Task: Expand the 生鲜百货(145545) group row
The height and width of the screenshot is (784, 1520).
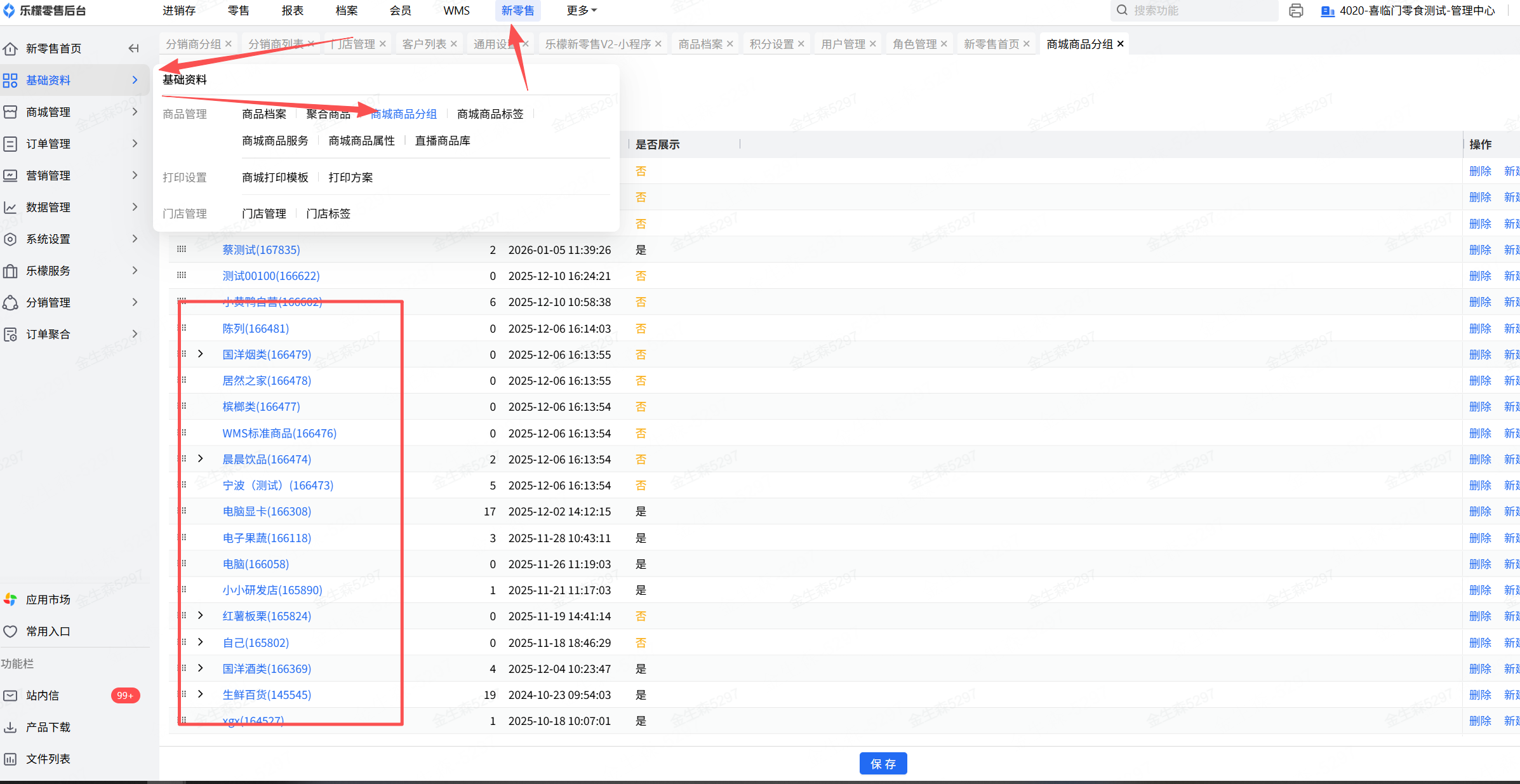Action: point(201,694)
